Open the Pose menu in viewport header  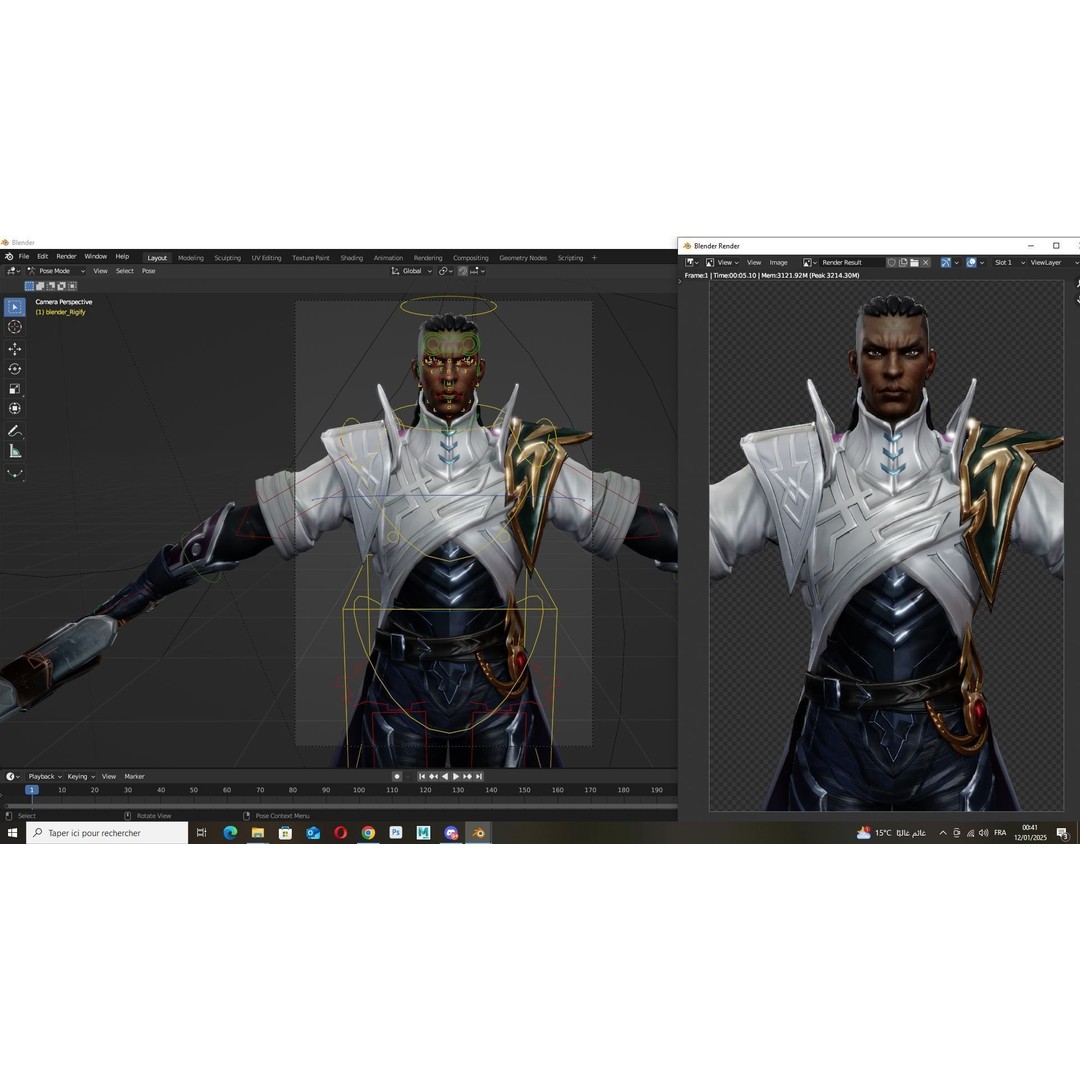(149, 271)
